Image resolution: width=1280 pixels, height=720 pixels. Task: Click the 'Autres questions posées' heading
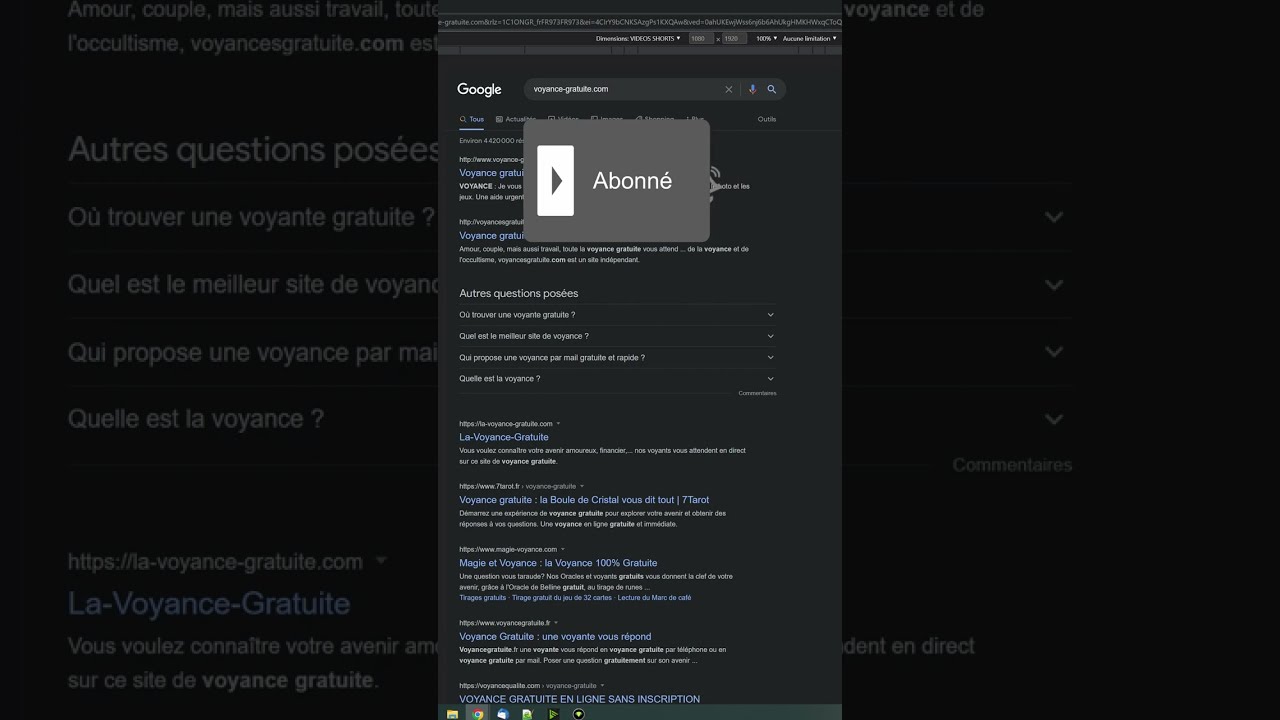click(519, 293)
